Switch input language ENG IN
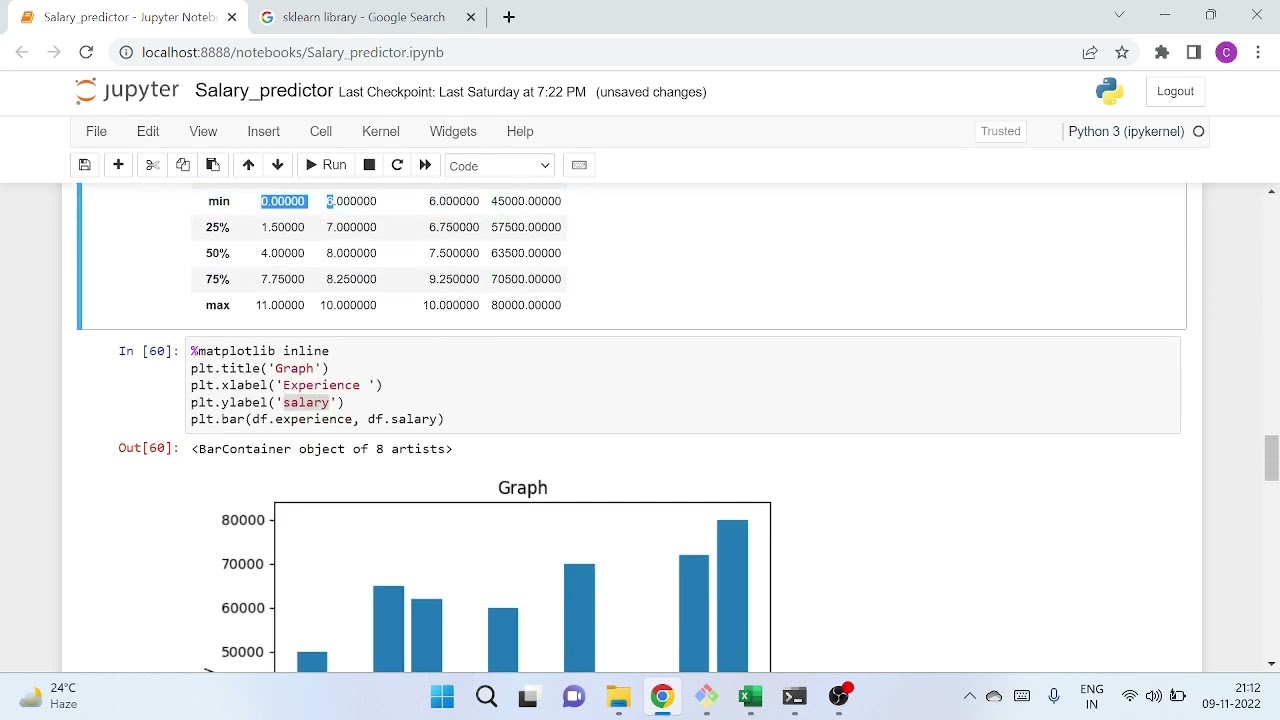The width and height of the screenshot is (1280, 720). click(x=1091, y=696)
